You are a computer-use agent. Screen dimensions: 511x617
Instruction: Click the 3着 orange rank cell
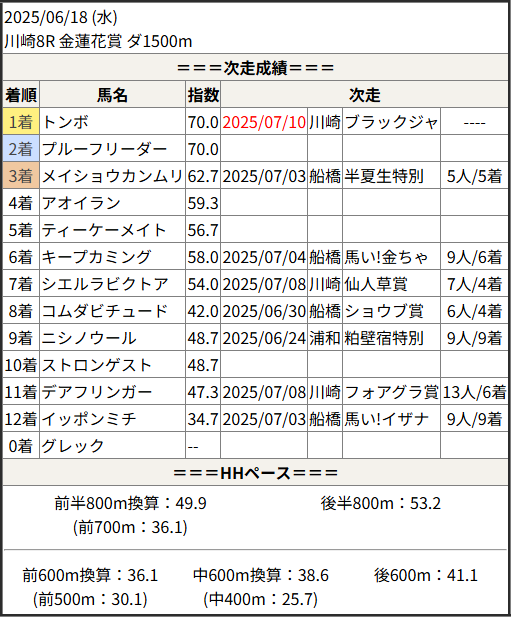(21, 176)
